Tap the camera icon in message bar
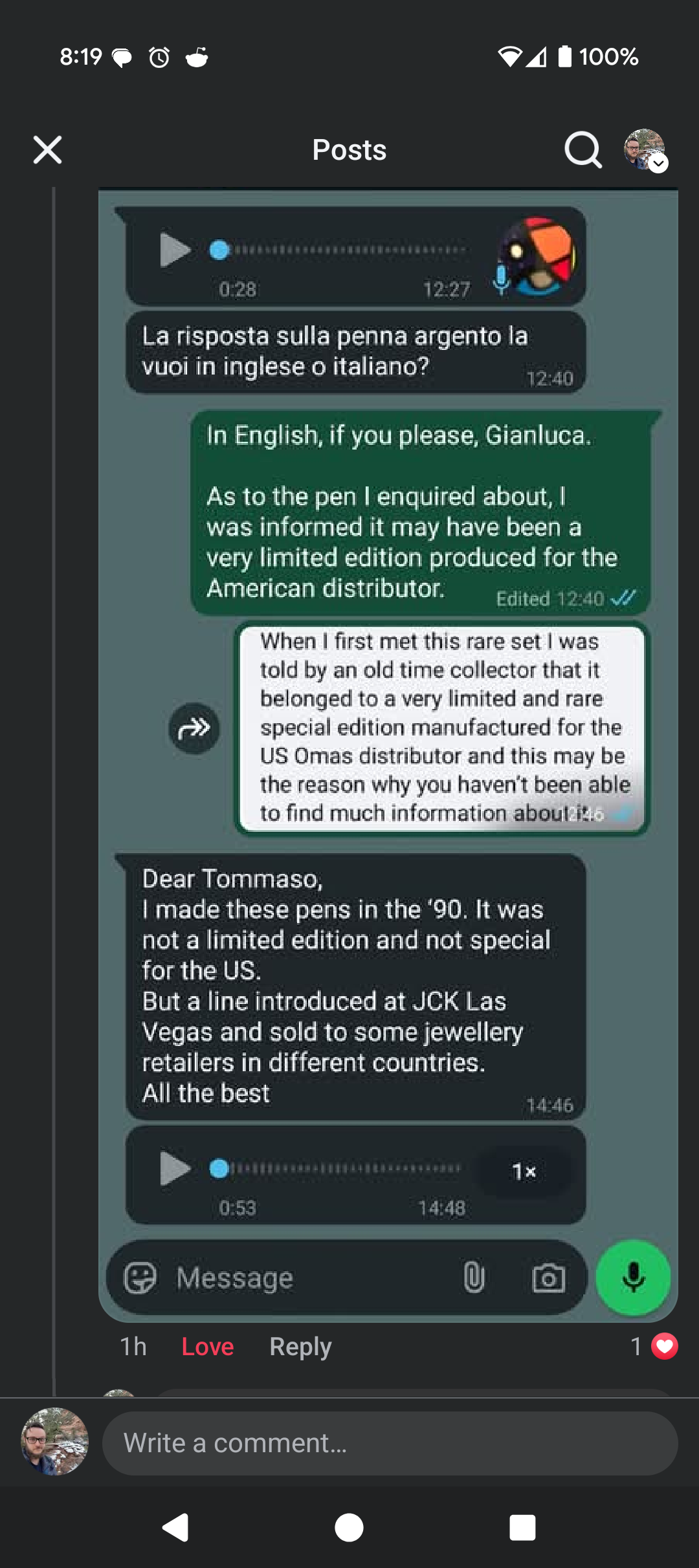Screen dimensions: 699x1568 point(548,1278)
